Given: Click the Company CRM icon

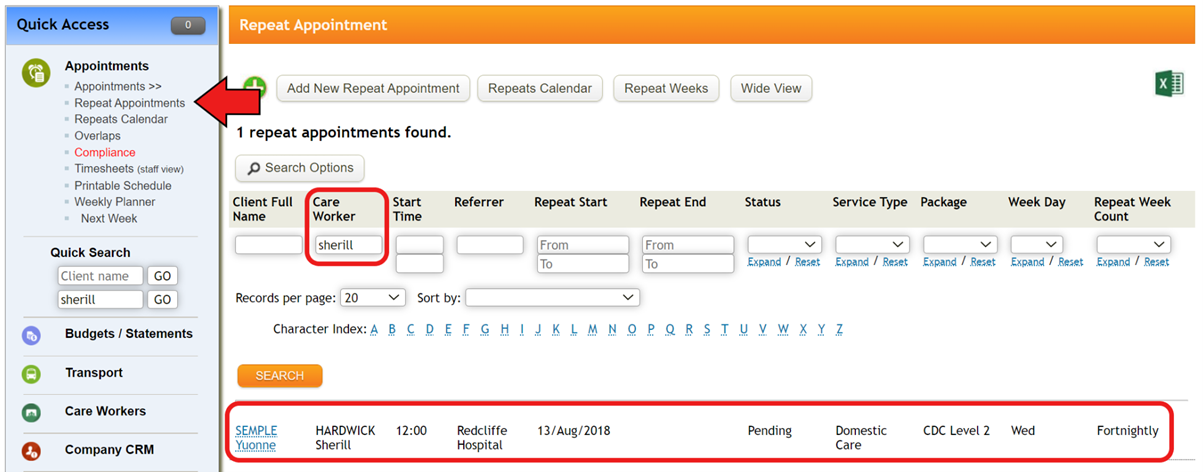Looking at the screenshot, I should [x=32, y=451].
